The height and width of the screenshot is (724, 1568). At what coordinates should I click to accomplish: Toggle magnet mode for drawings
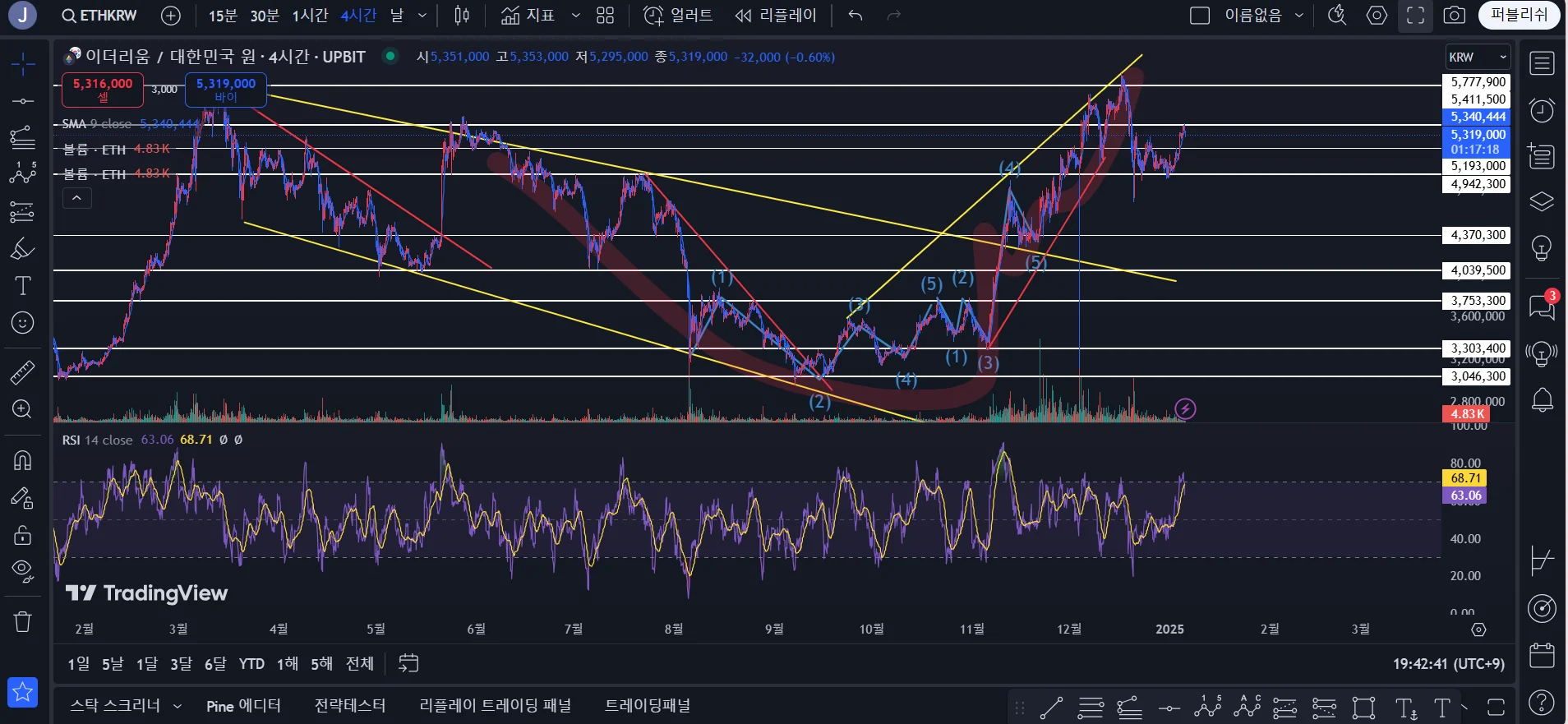tap(22, 460)
